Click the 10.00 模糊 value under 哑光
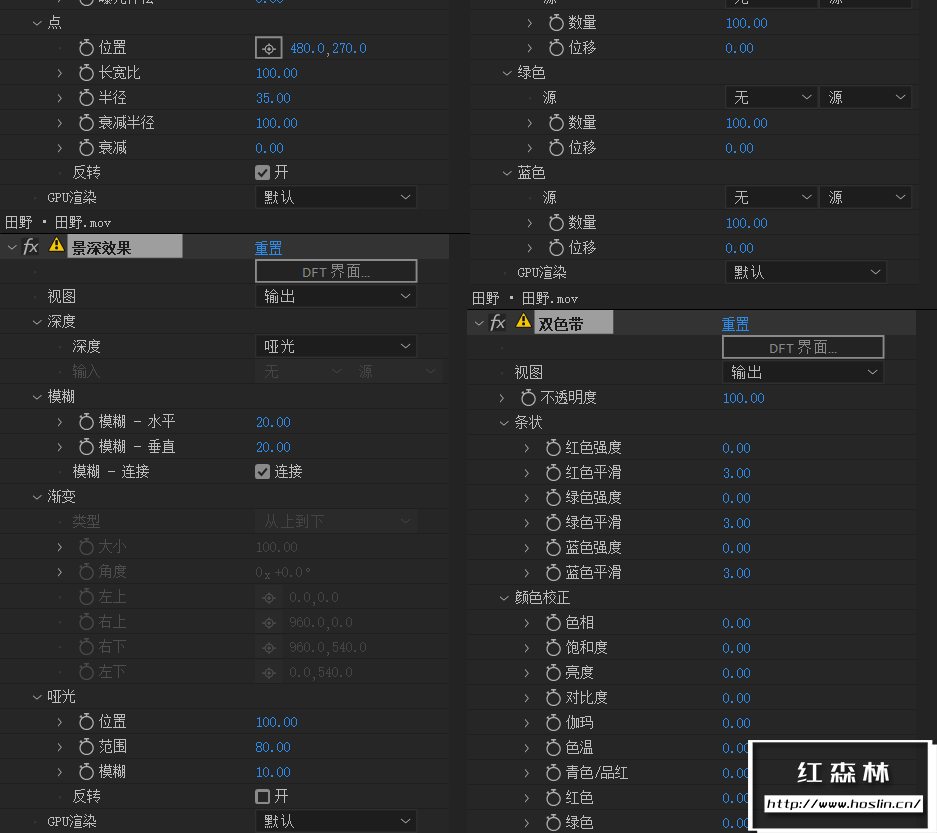 click(x=273, y=772)
